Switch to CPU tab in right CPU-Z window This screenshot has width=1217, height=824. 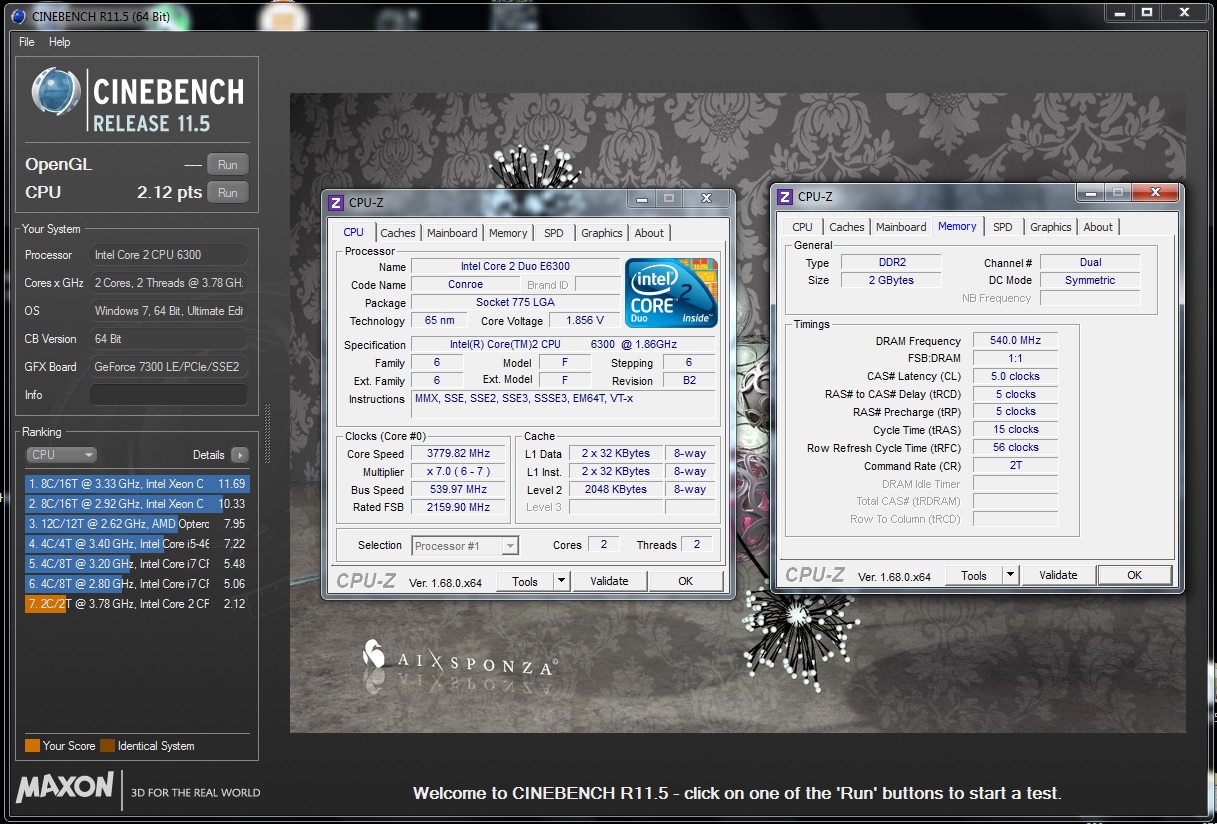(x=803, y=227)
